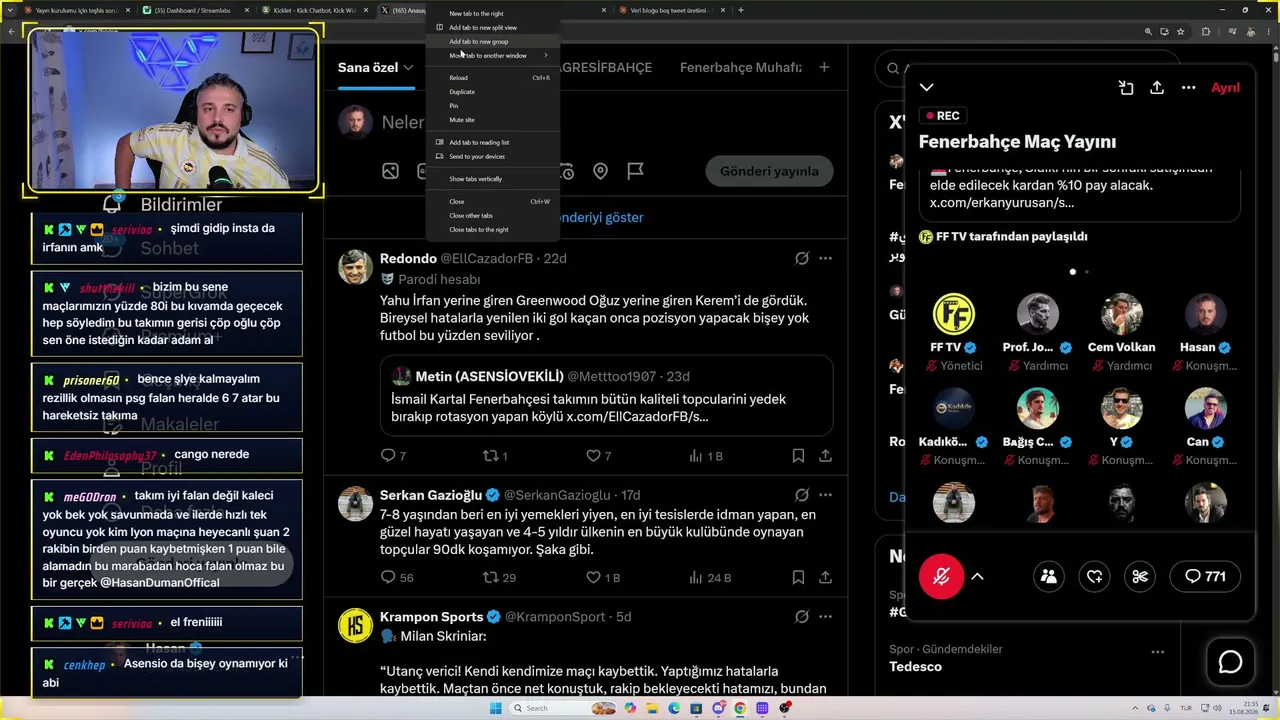
Task: Open the three-dot menu in space panel
Action: click(x=1188, y=88)
